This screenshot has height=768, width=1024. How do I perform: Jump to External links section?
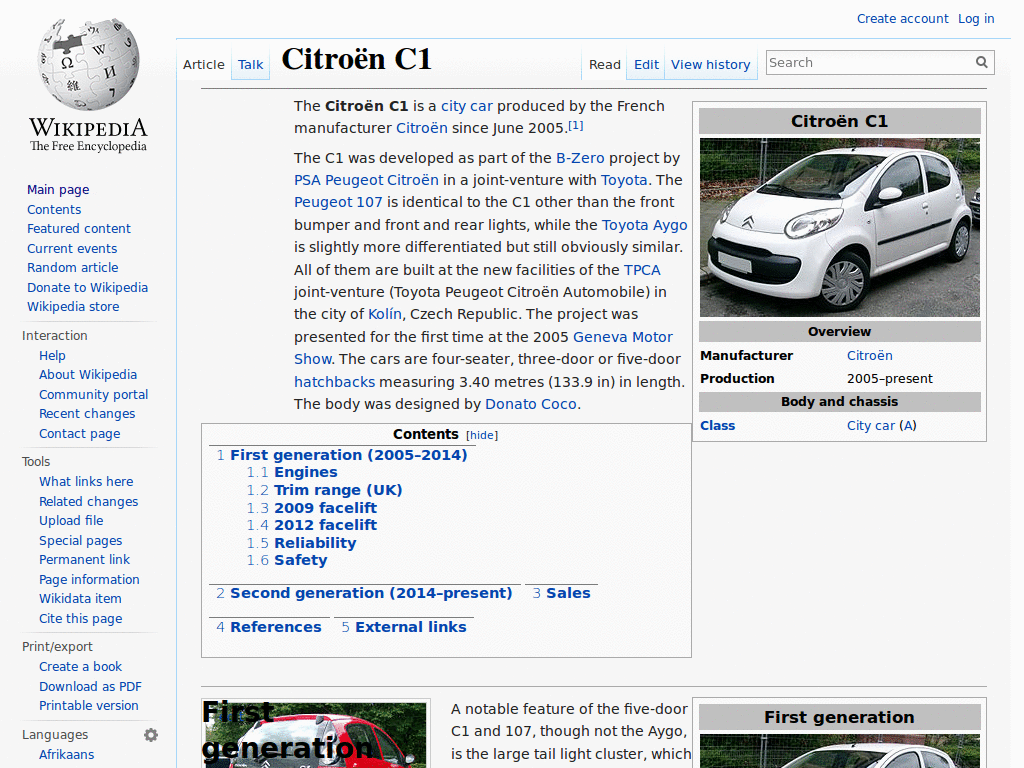[x=411, y=627]
